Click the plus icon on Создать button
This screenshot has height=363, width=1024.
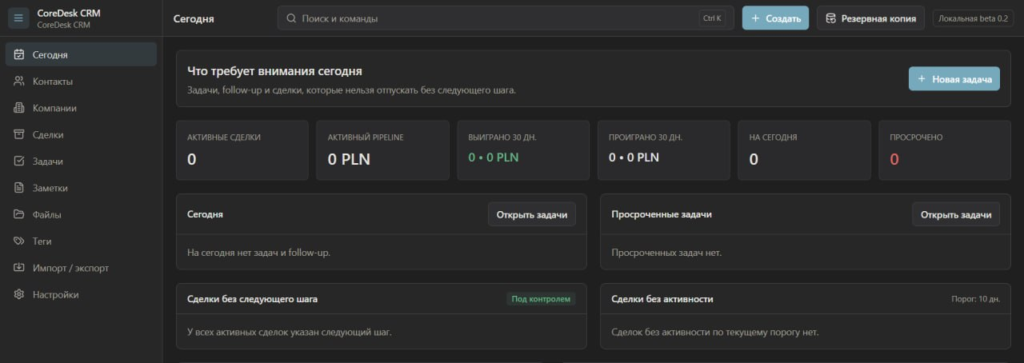[756, 19]
